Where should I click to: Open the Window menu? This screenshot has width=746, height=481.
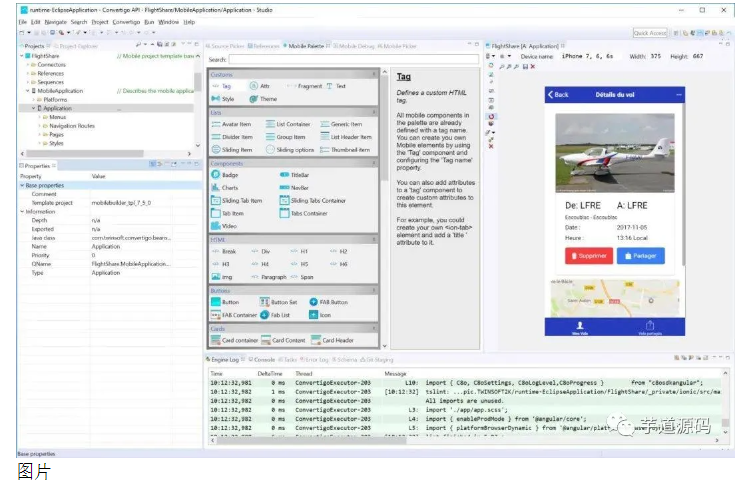(168, 22)
